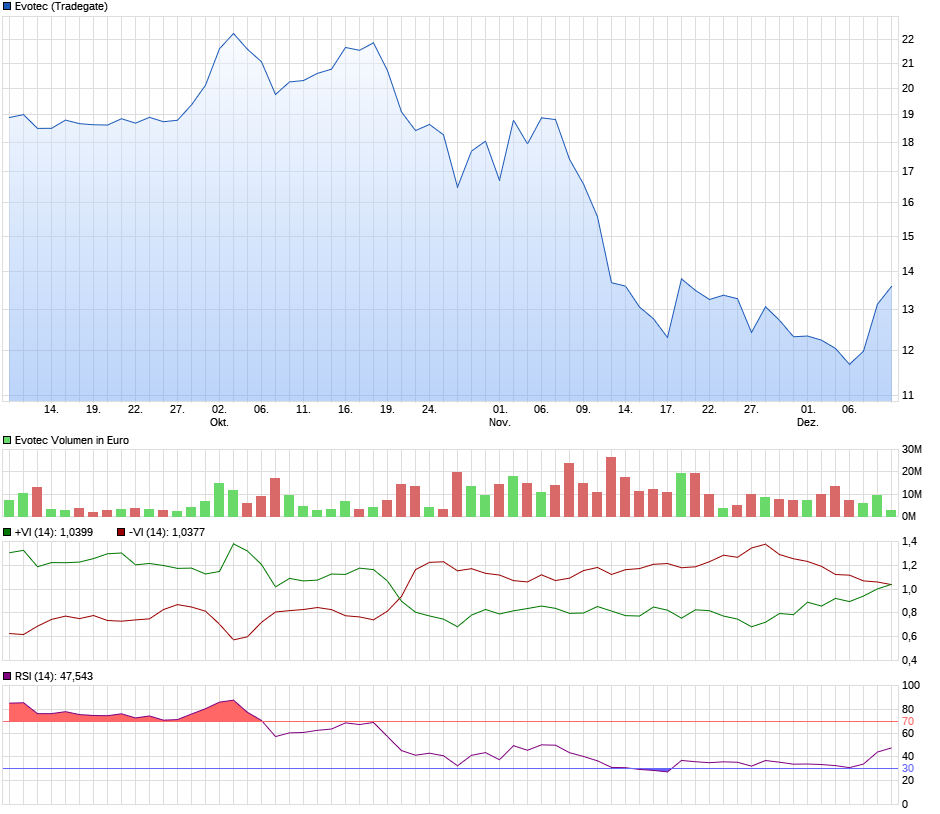Click the blue RSI threshold label 30
This screenshot has width=940, height=814.
(x=908, y=769)
